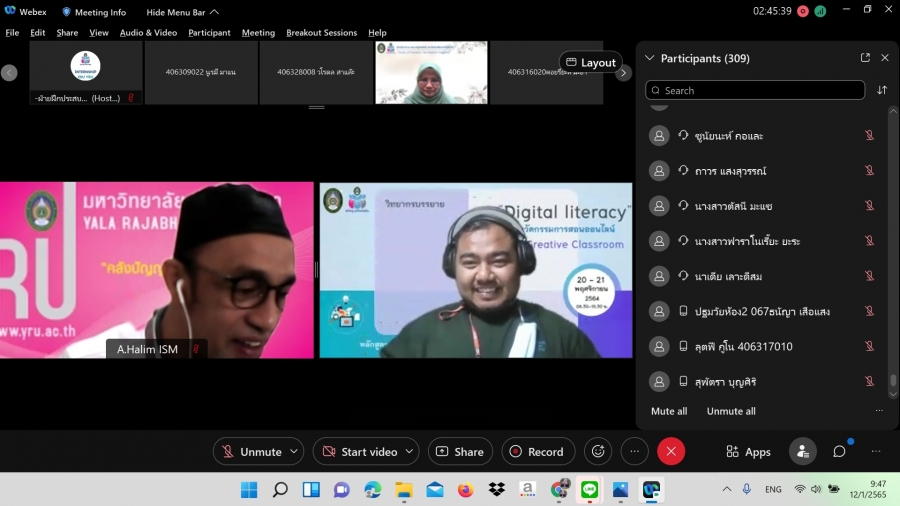Click Mute all button
Image resolution: width=900 pixels, height=506 pixels.
(x=669, y=411)
